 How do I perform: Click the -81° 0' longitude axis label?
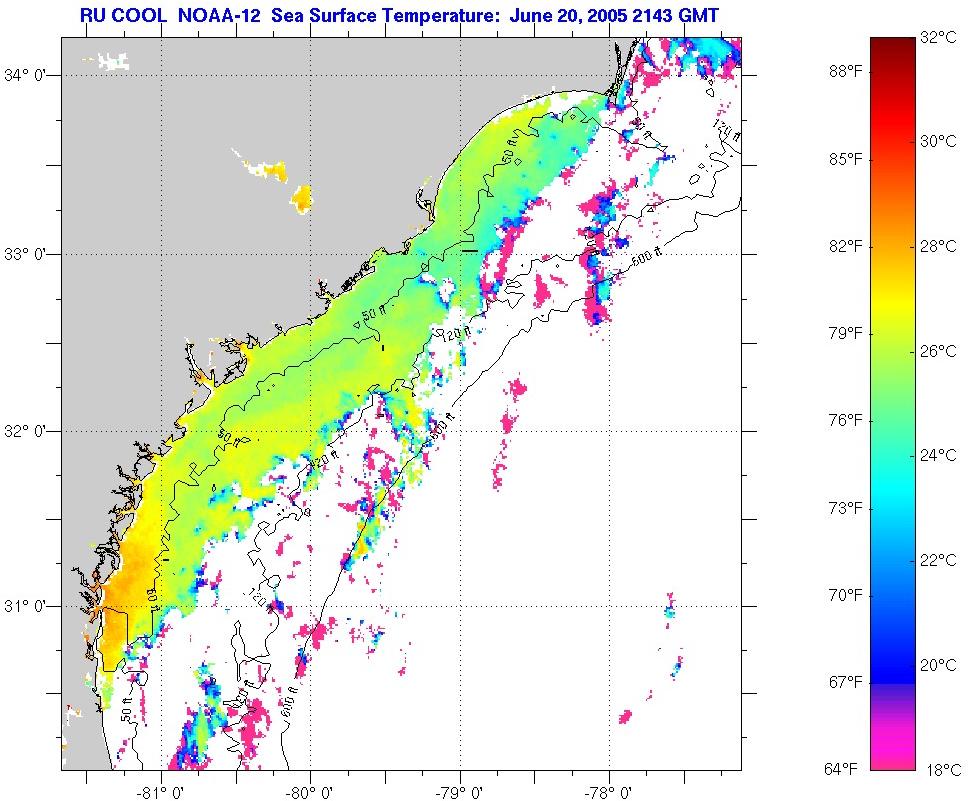(161, 792)
